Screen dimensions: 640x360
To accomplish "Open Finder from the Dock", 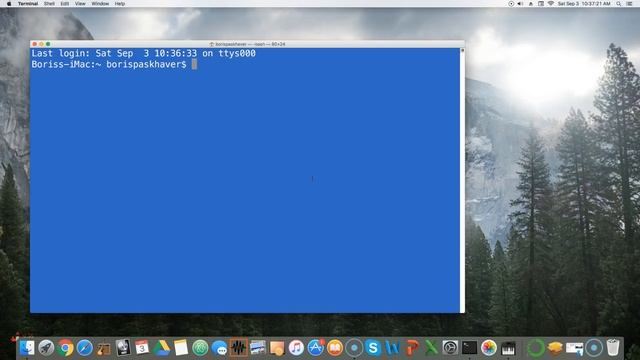I will (27, 348).
